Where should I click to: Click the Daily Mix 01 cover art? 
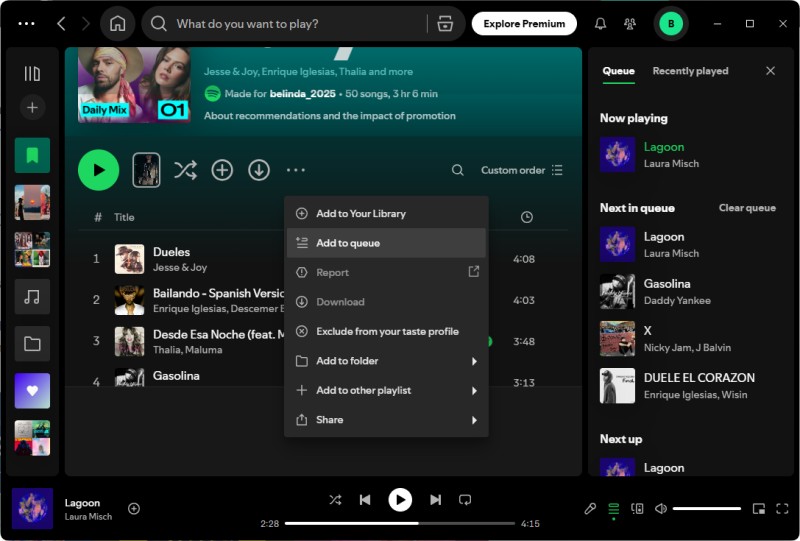(x=134, y=85)
